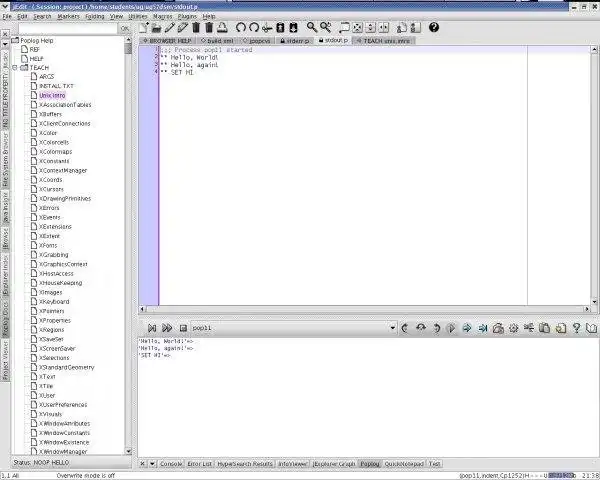The width and height of the screenshot is (600, 480).
Task: Open jEdit help question-mark icon
Action: [x=434, y=28]
